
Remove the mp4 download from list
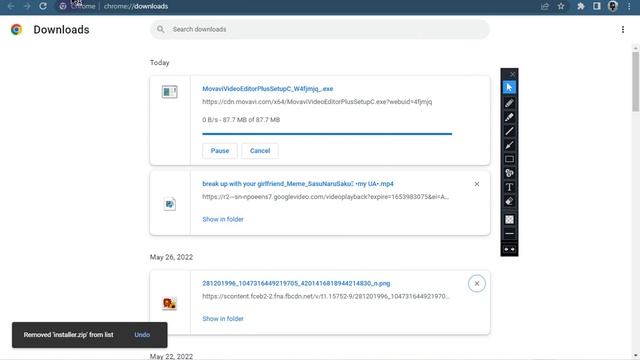coord(477,184)
